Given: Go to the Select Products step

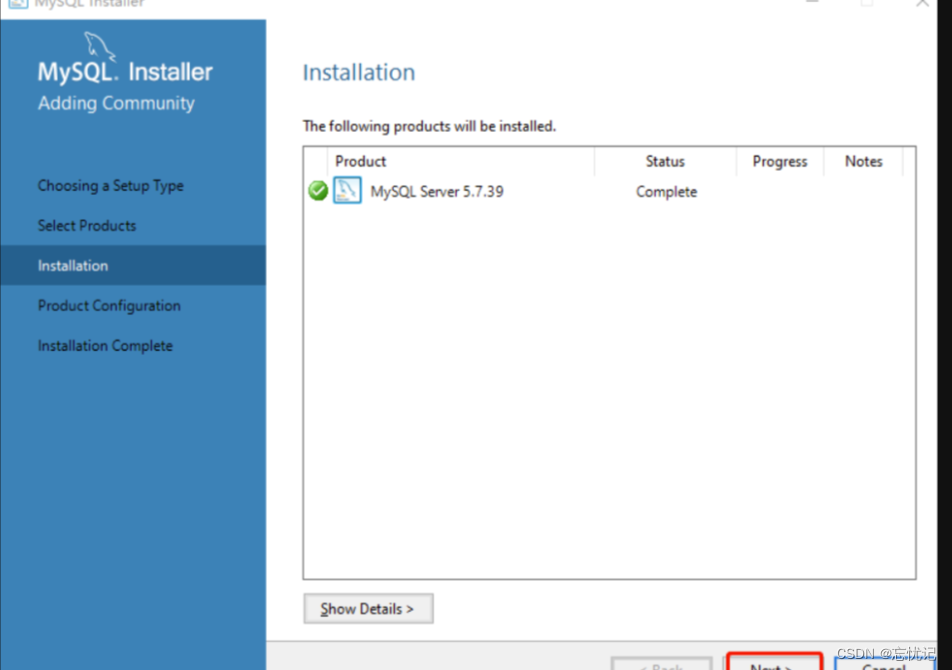Looking at the screenshot, I should [87, 226].
